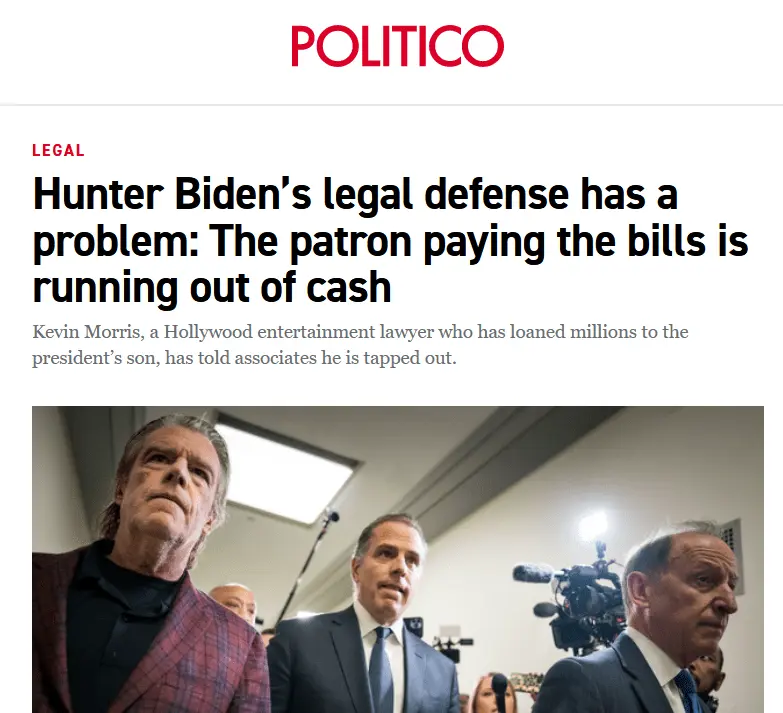The height and width of the screenshot is (713, 783).
Task: Click the Kevin Morris subheadline text
Action: pyautogui.click(x=360, y=345)
